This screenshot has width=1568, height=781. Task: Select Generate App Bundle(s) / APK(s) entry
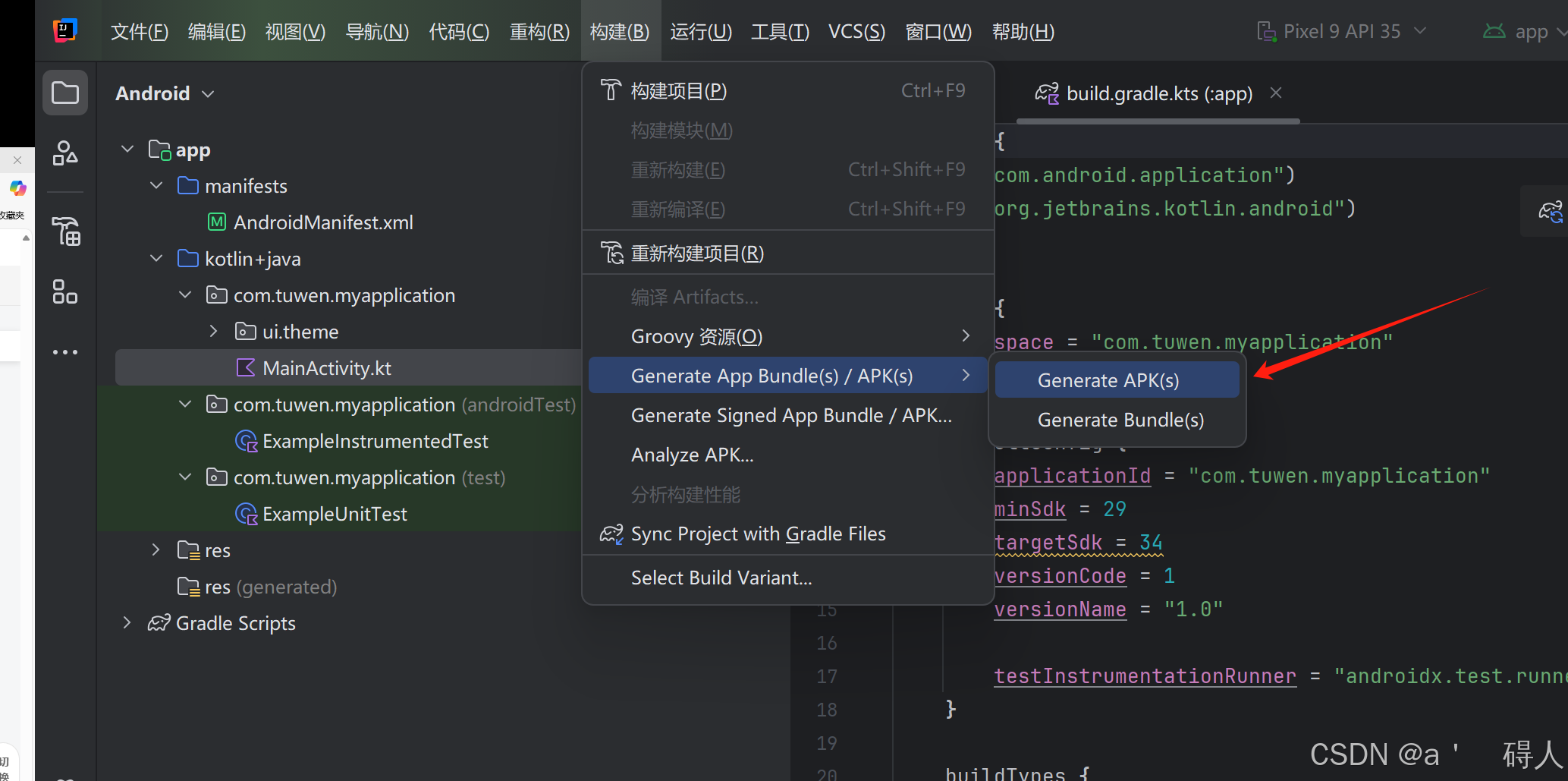coord(788,376)
